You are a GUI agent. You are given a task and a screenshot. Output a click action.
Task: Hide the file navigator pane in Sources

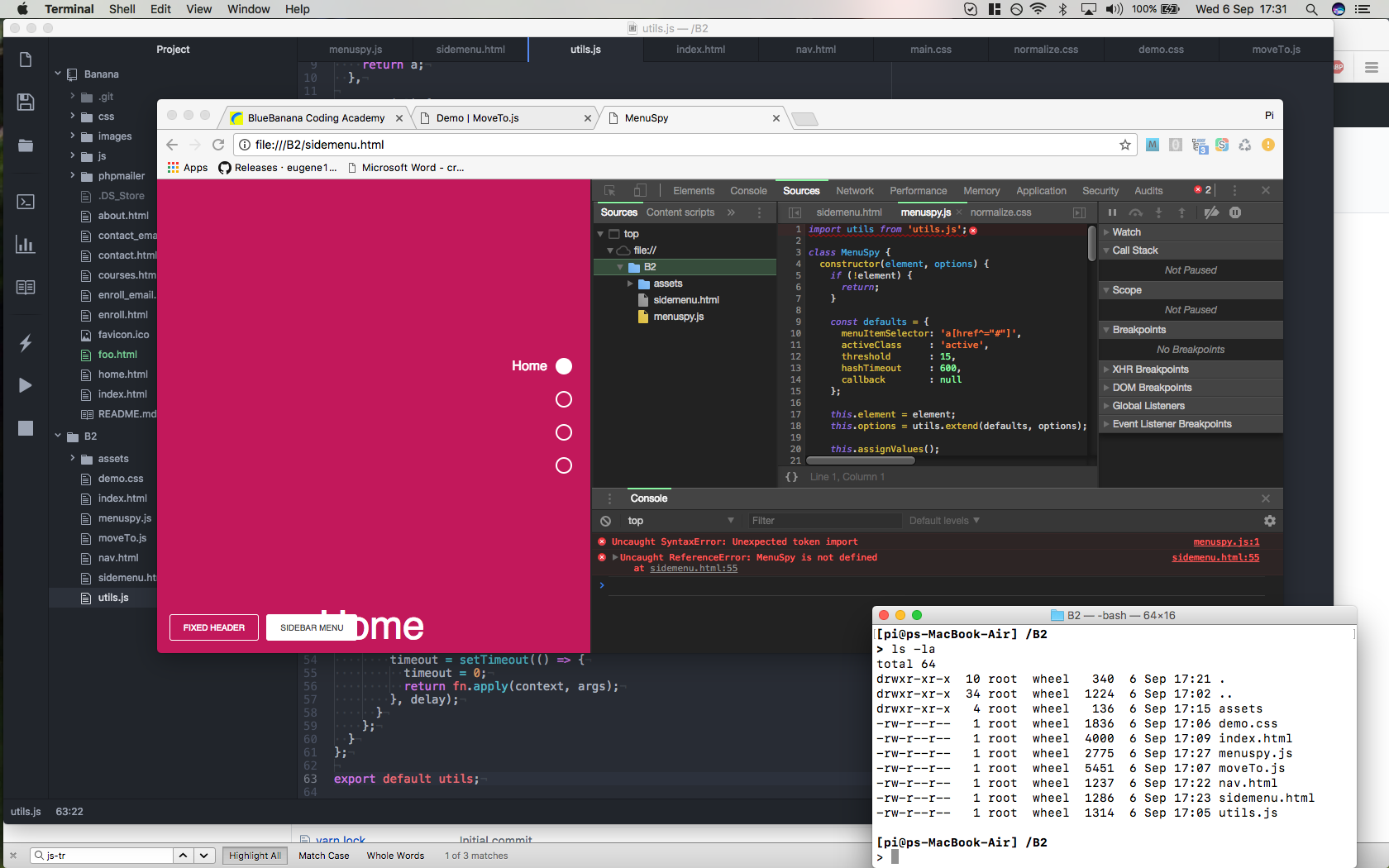[795, 213]
